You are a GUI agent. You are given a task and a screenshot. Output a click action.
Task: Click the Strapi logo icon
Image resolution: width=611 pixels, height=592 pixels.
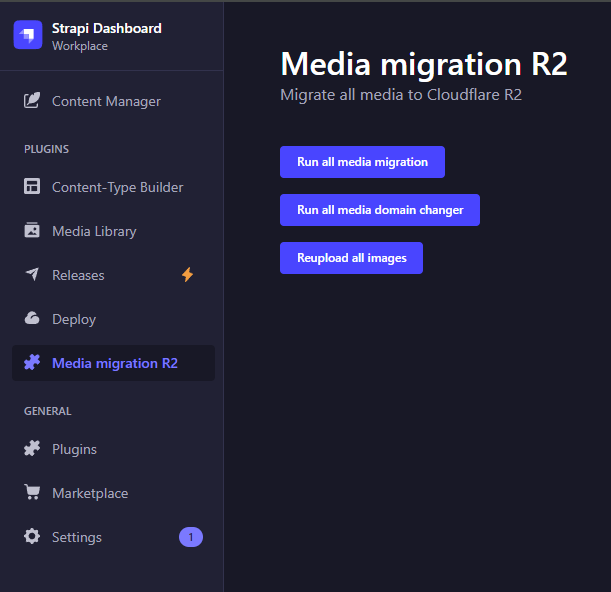28,35
